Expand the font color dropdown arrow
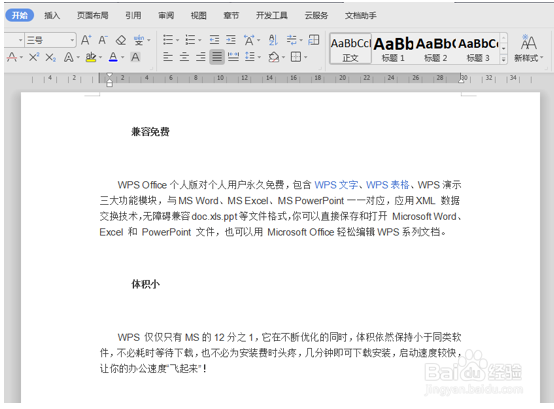The height and width of the screenshot is (409, 554). [123, 57]
